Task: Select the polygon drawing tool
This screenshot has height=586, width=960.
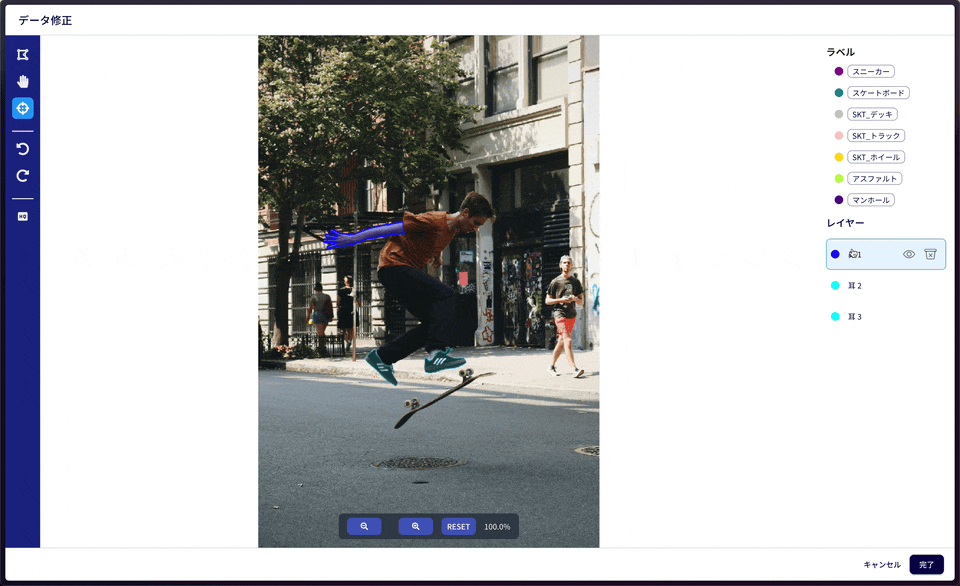Action: pos(22,54)
